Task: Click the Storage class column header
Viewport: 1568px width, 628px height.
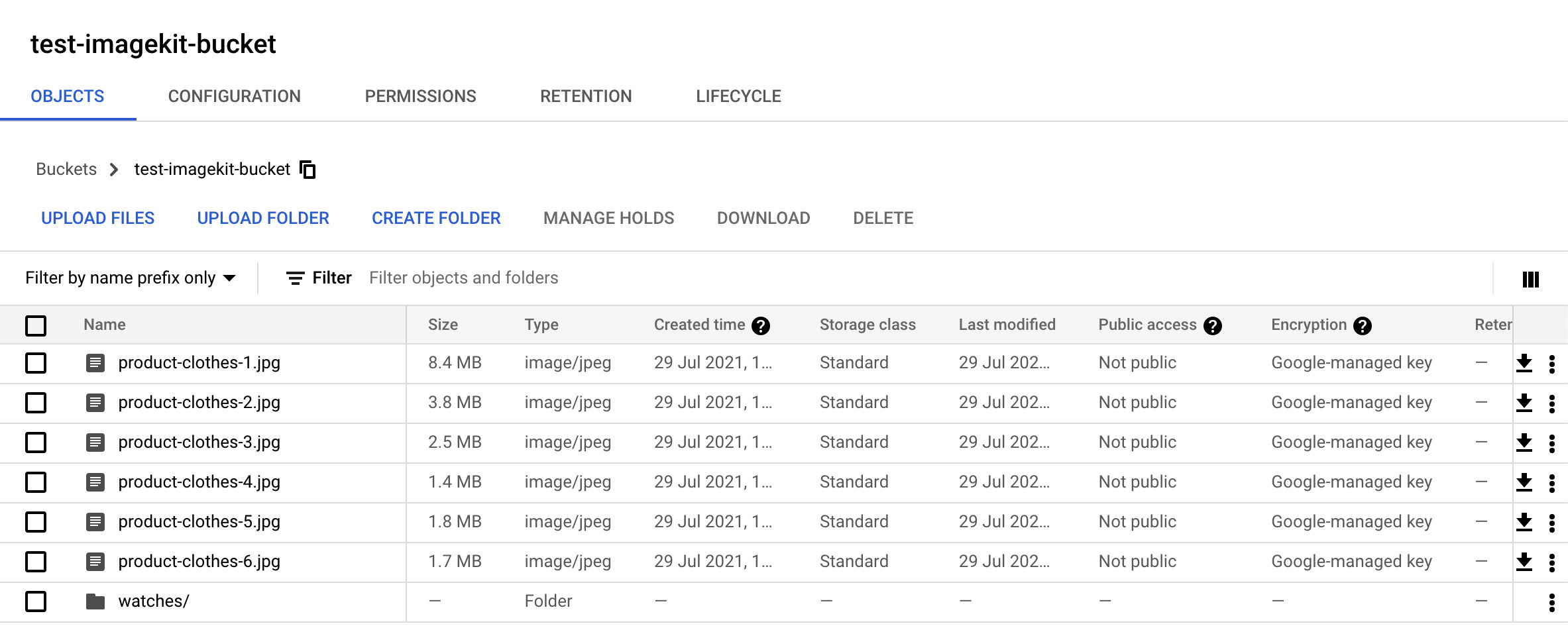Action: [x=868, y=325]
